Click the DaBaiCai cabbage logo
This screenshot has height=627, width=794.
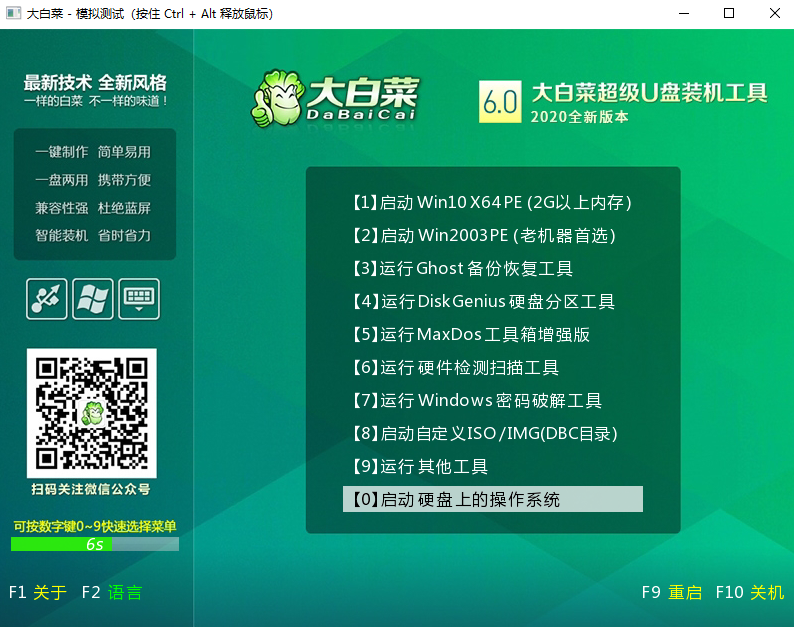click(x=334, y=98)
